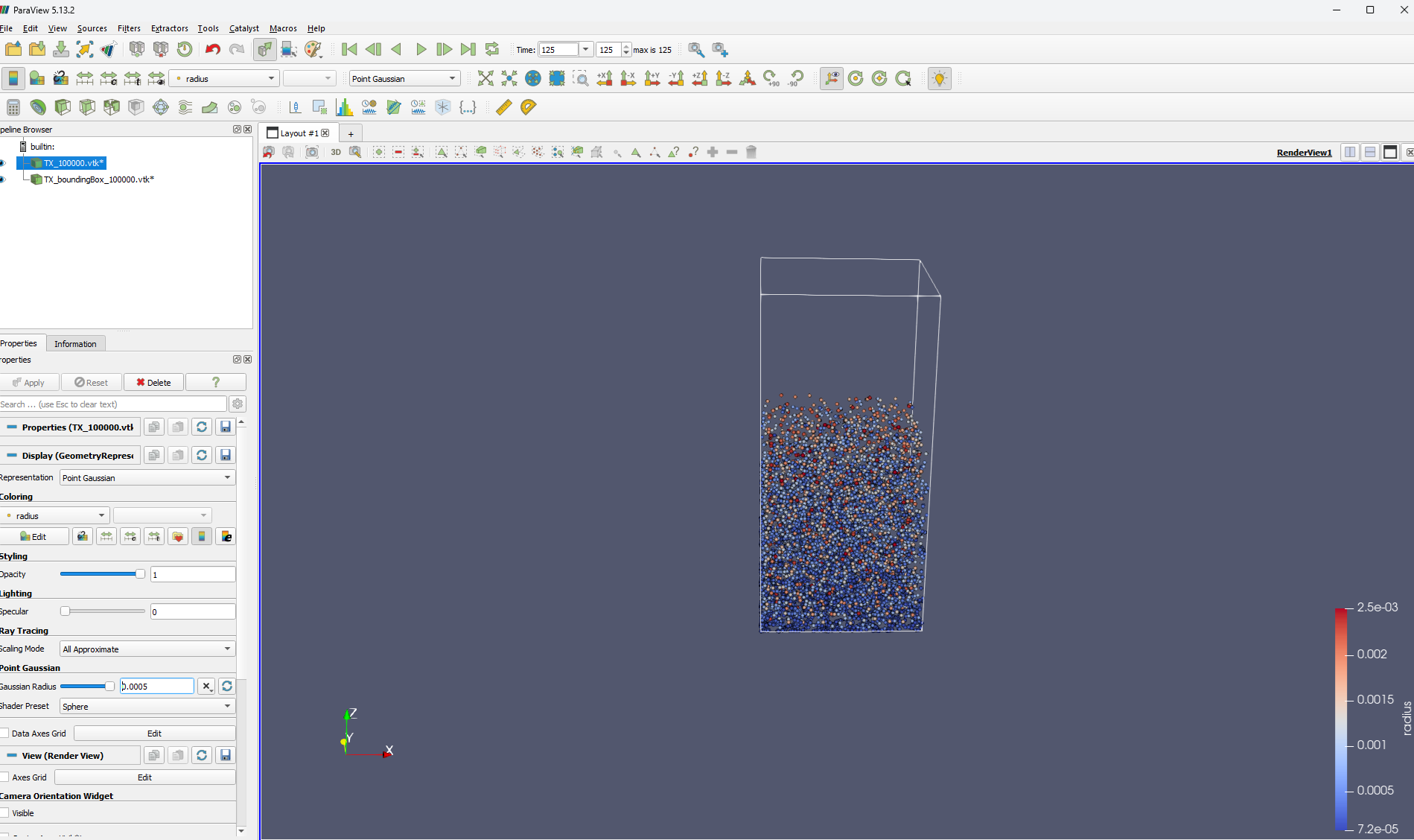Image resolution: width=1414 pixels, height=840 pixels.
Task: Open the Filters menu
Action: (129, 28)
